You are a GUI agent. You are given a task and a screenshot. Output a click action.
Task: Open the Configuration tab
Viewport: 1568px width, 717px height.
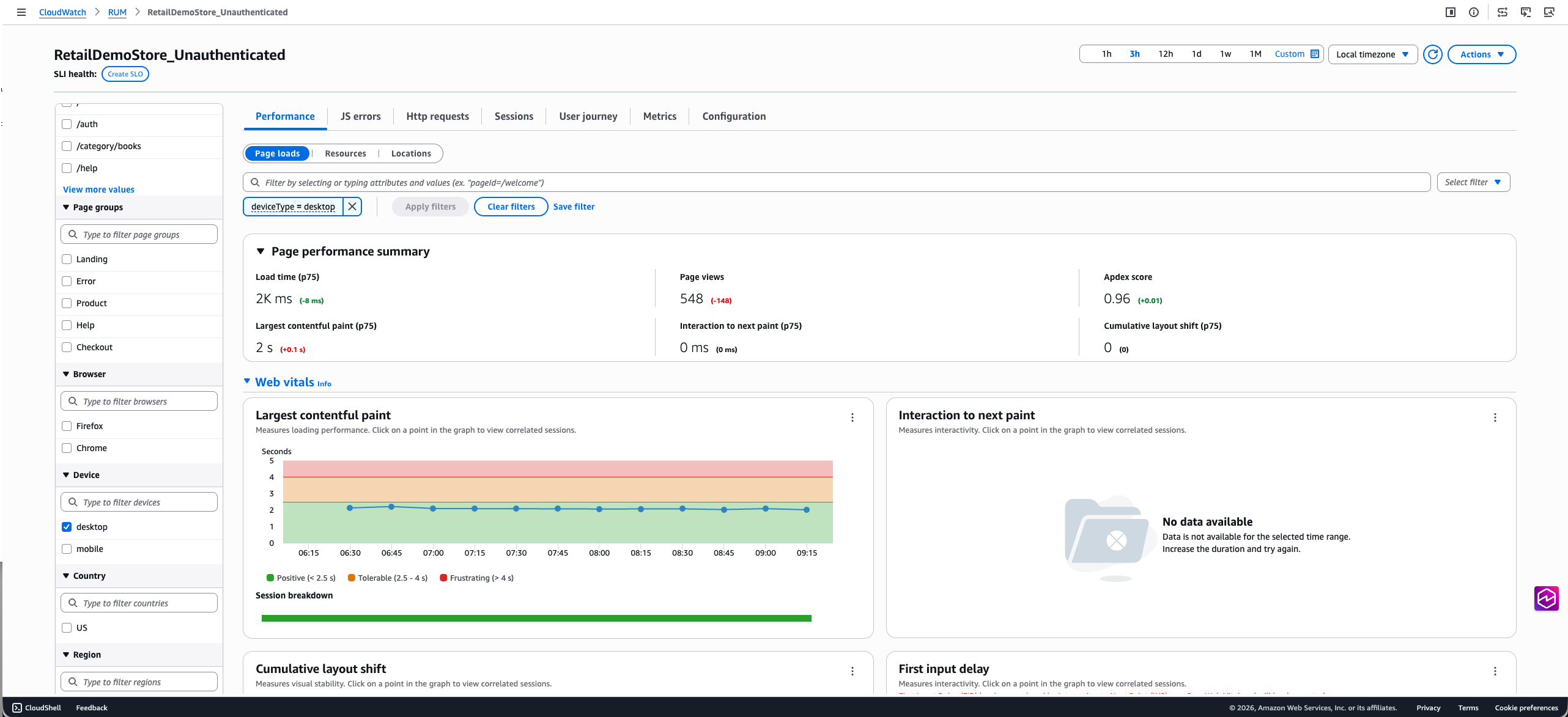point(734,116)
